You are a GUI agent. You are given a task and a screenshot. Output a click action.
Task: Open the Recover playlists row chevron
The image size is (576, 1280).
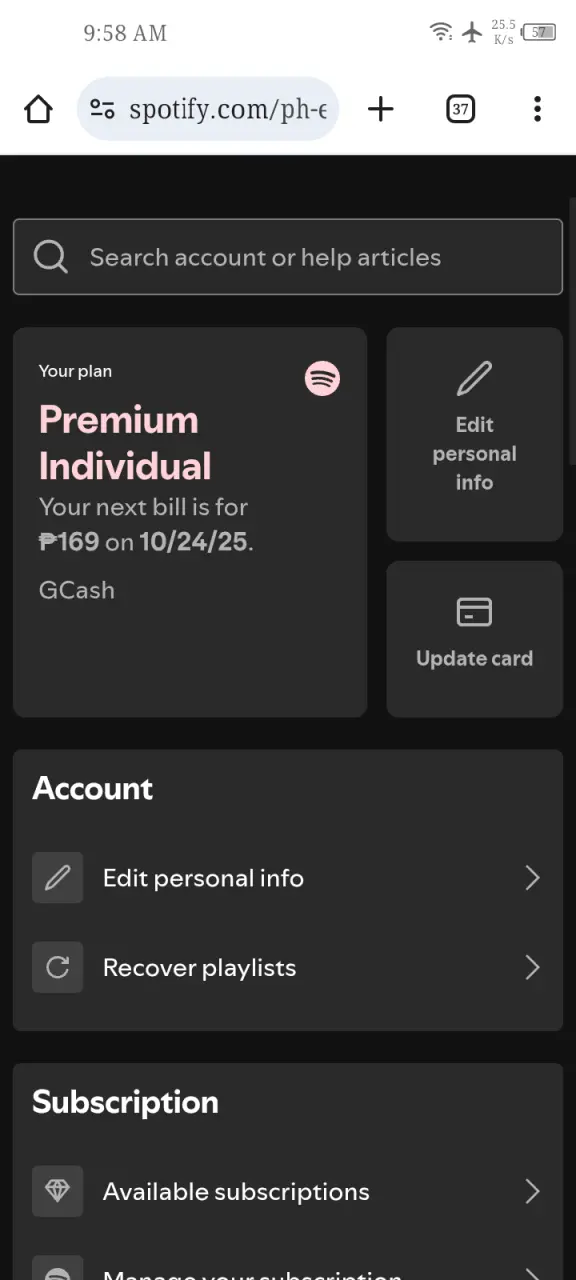(x=532, y=968)
